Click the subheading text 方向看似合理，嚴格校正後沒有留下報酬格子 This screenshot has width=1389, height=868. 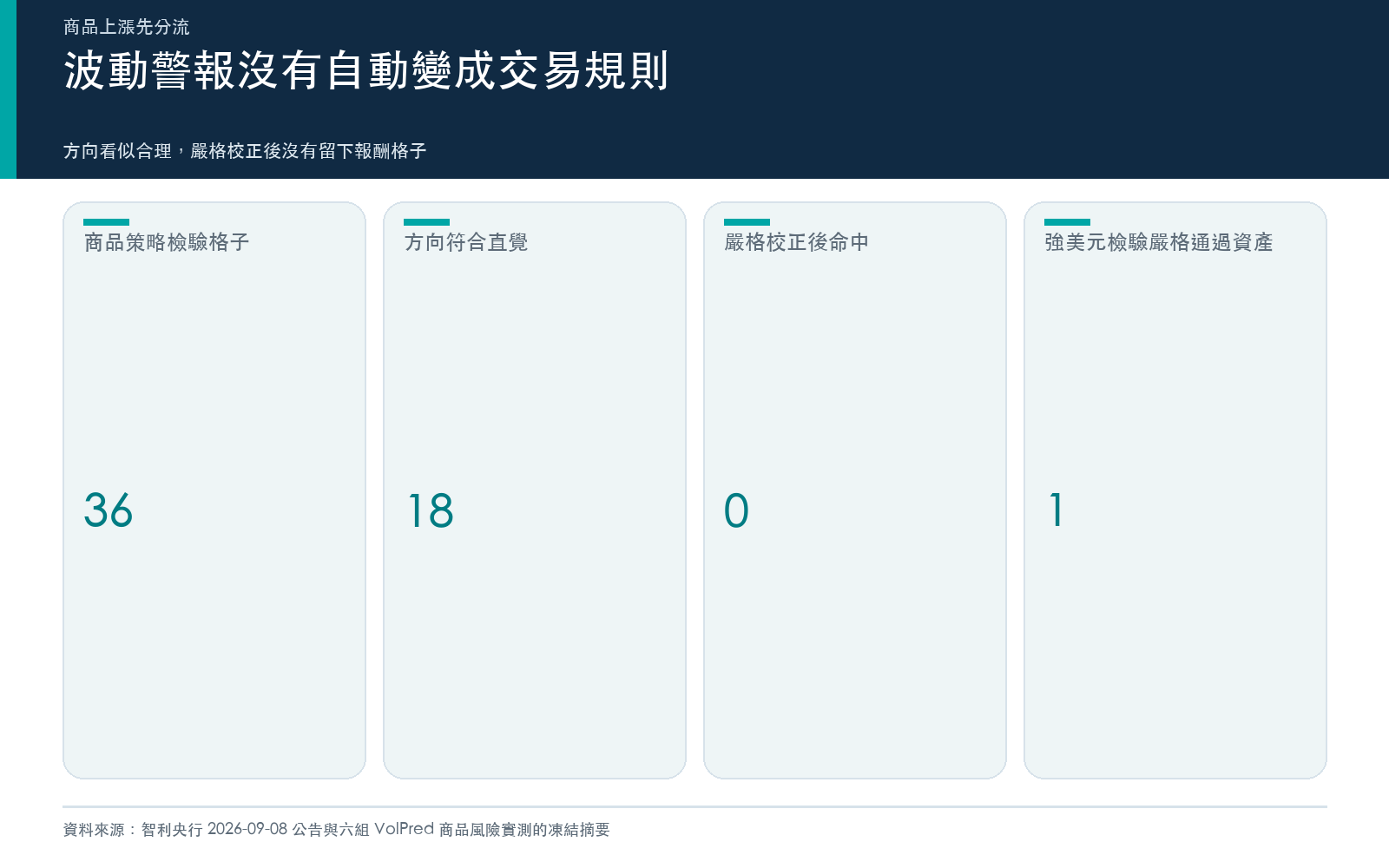245,151
